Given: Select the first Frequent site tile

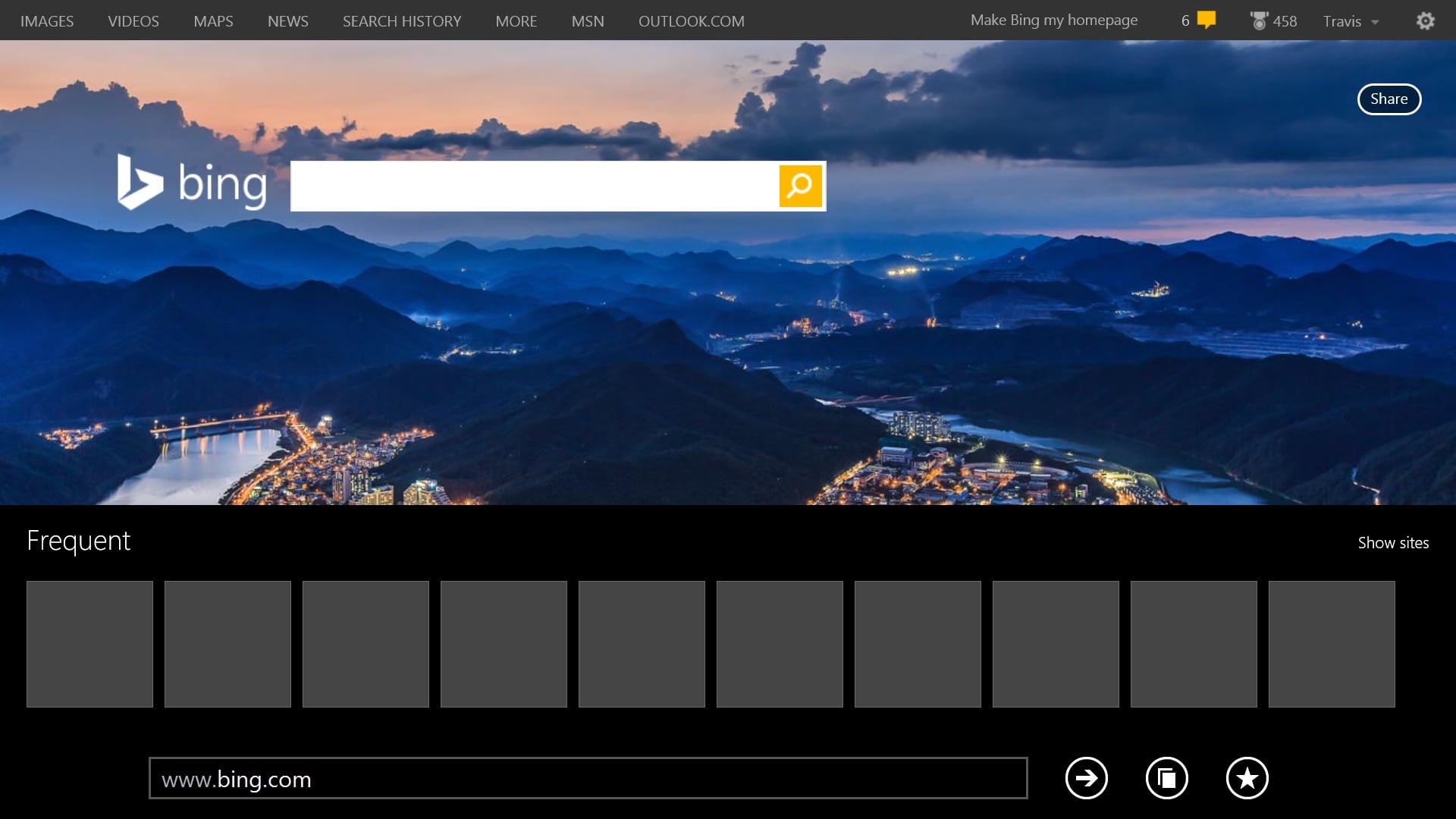Looking at the screenshot, I should [89, 644].
